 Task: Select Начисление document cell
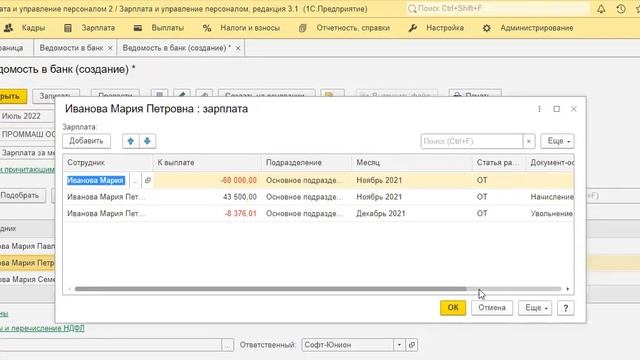[x=550, y=197]
